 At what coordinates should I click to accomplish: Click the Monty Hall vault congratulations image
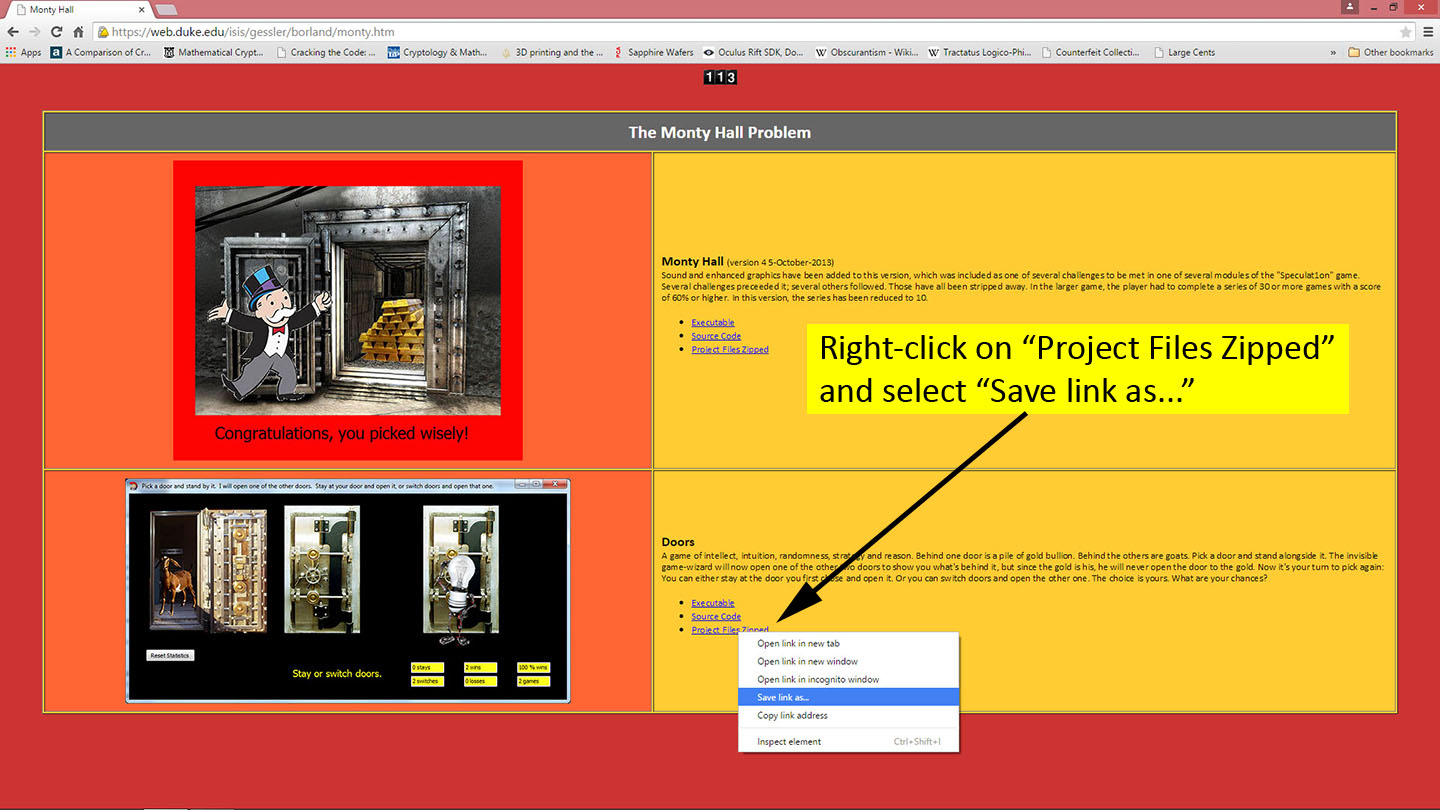[348, 310]
